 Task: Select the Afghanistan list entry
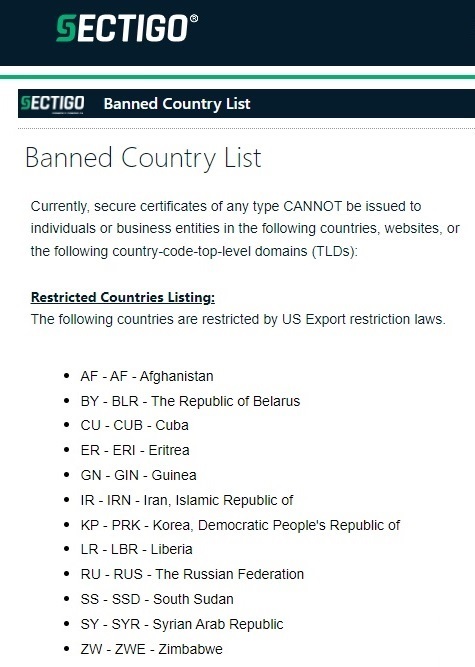pyautogui.click(x=147, y=376)
